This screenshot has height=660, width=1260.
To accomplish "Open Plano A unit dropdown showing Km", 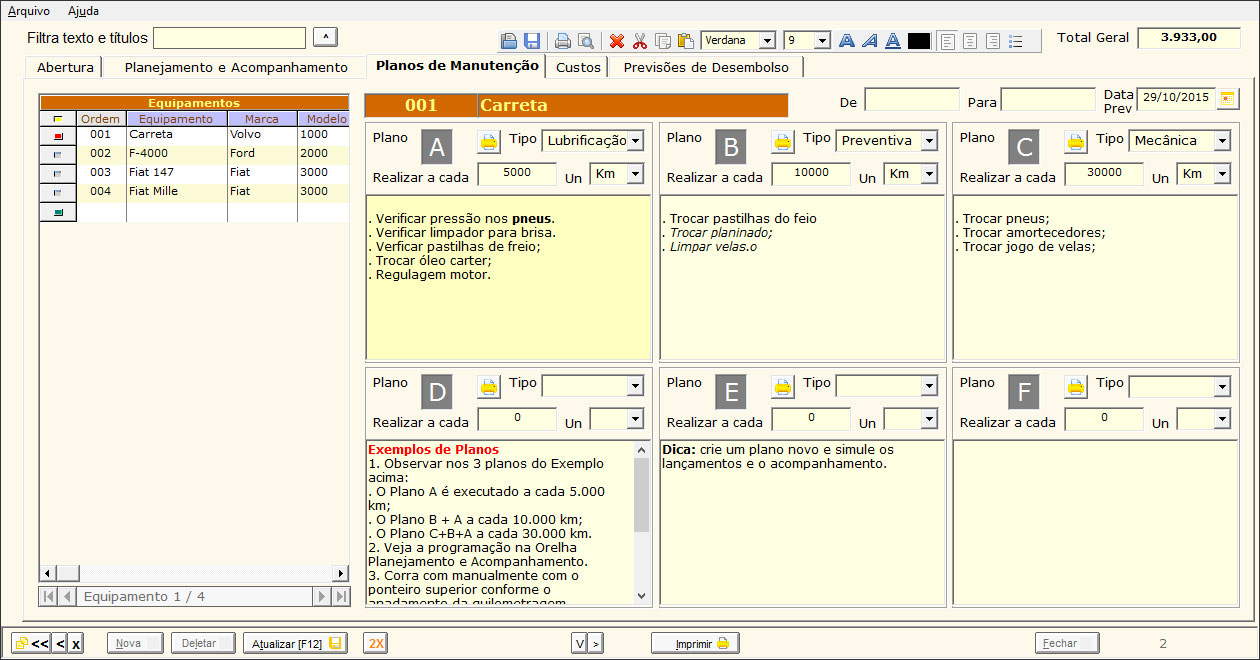I will click(x=635, y=174).
